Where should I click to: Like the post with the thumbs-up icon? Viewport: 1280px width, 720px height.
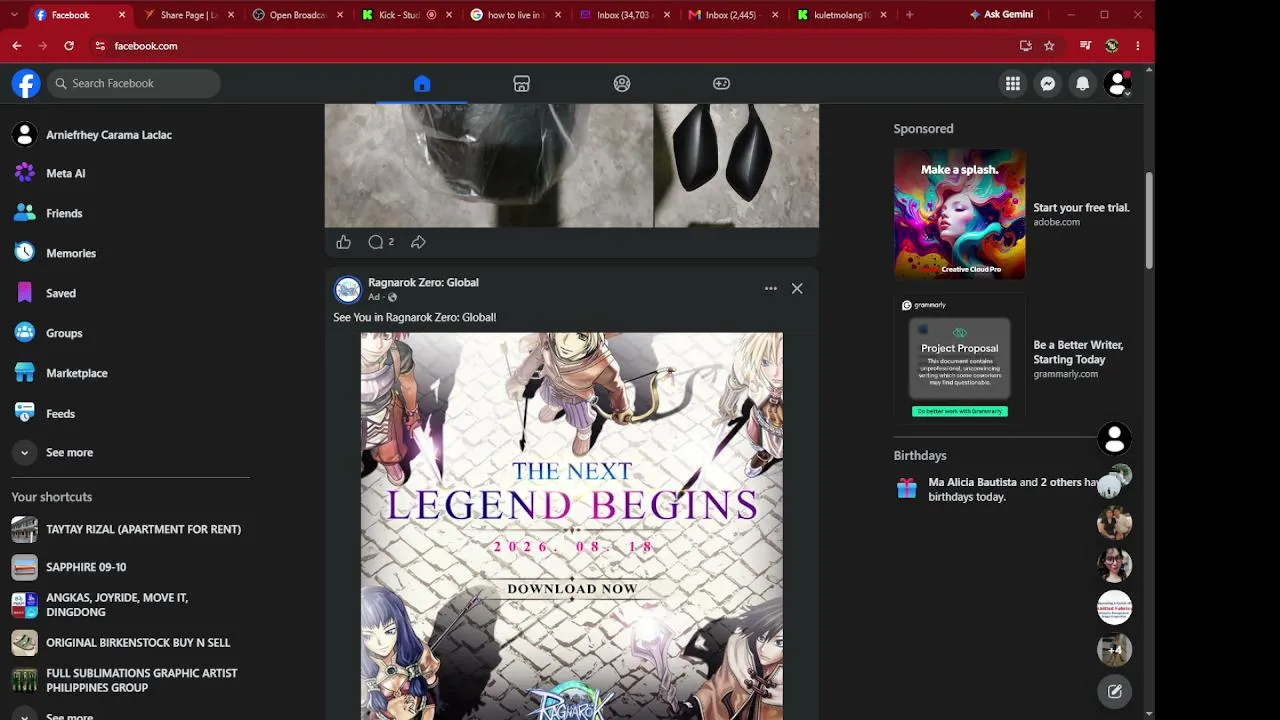pyautogui.click(x=343, y=242)
